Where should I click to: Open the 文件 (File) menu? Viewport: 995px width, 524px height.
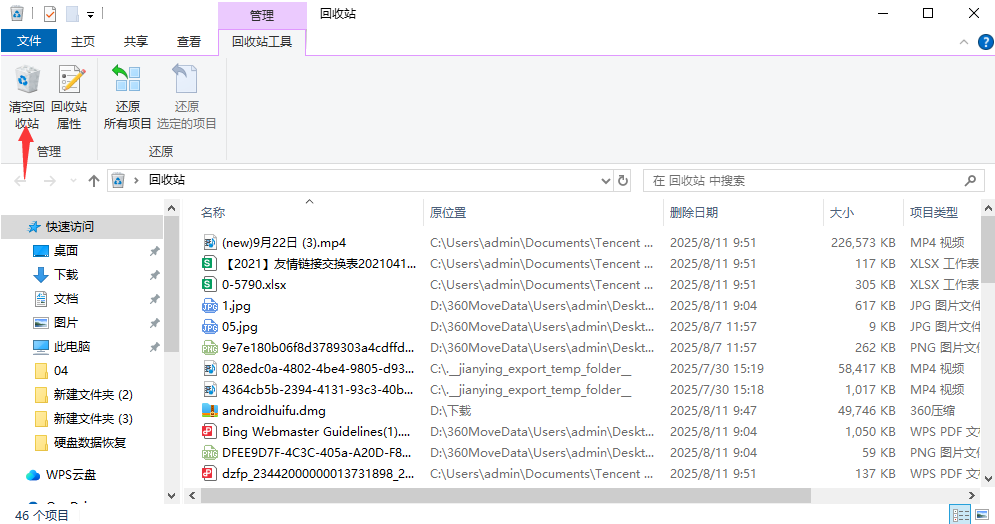(x=29, y=41)
